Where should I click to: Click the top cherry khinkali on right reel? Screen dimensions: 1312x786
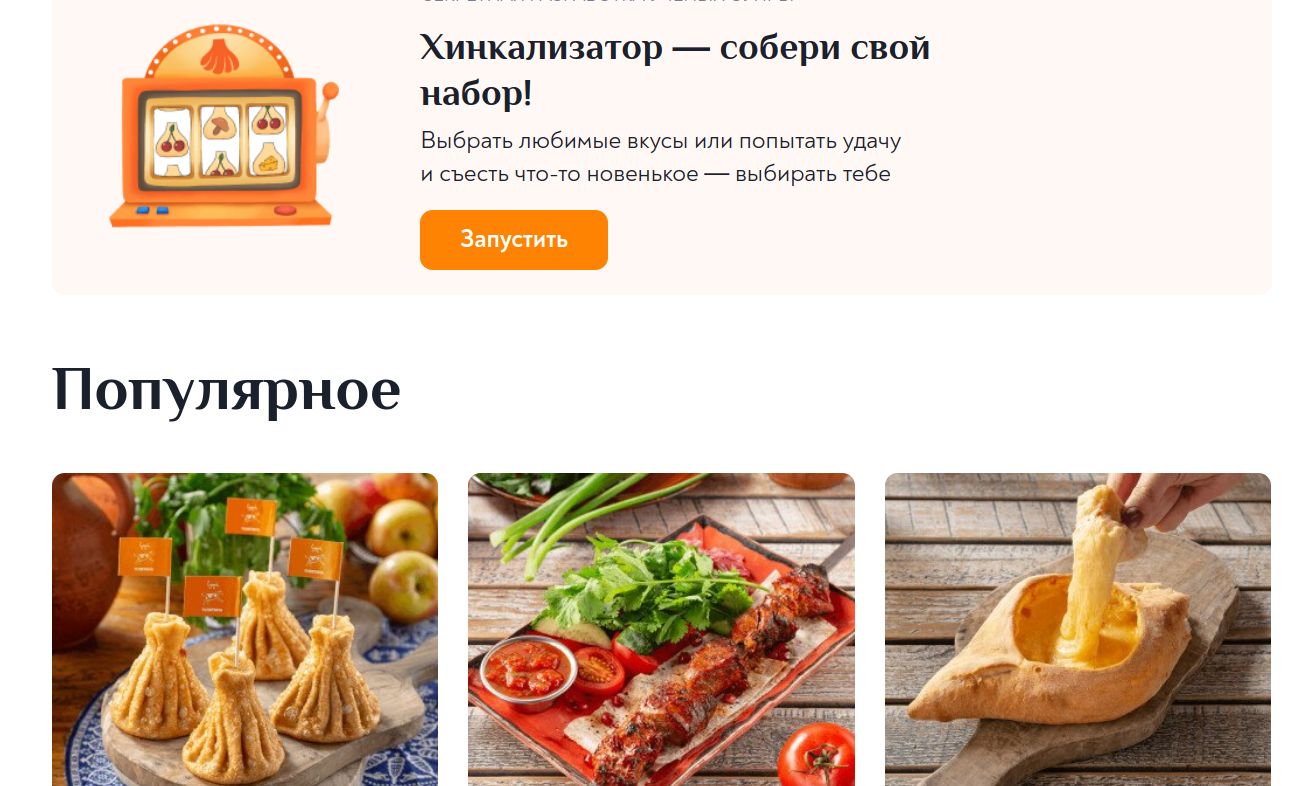pos(268,121)
